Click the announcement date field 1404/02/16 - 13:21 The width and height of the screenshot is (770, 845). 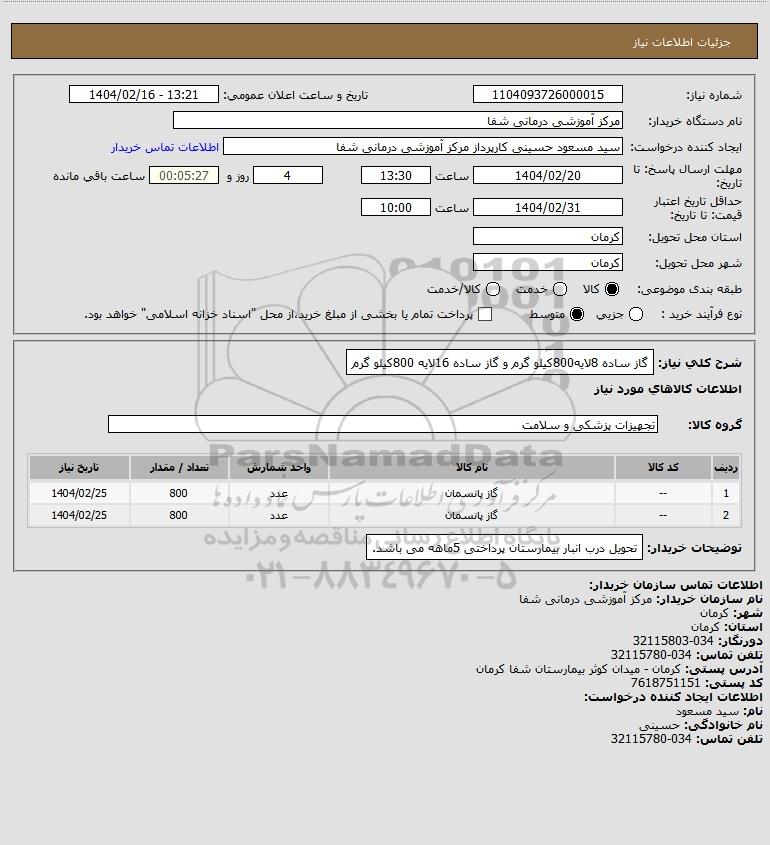(144, 94)
